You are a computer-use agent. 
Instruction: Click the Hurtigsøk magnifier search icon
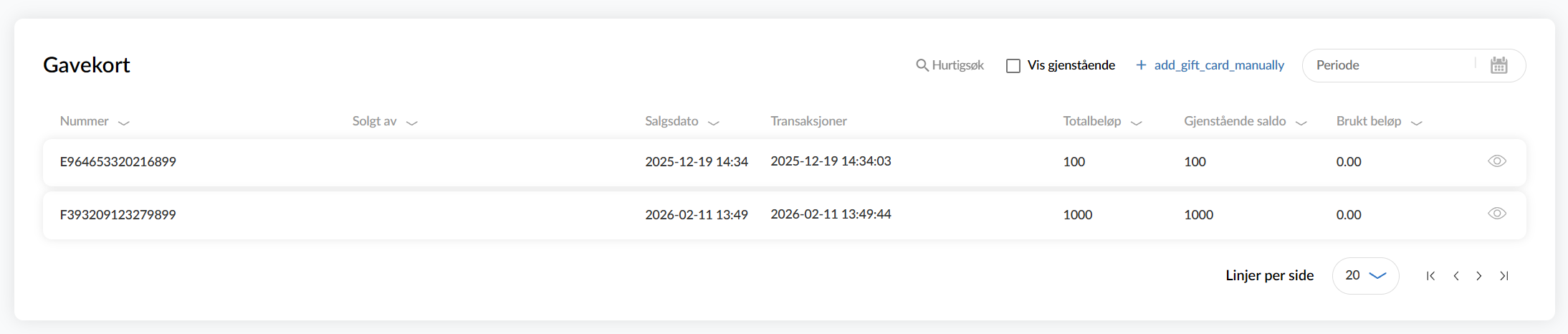[x=922, y=65]
